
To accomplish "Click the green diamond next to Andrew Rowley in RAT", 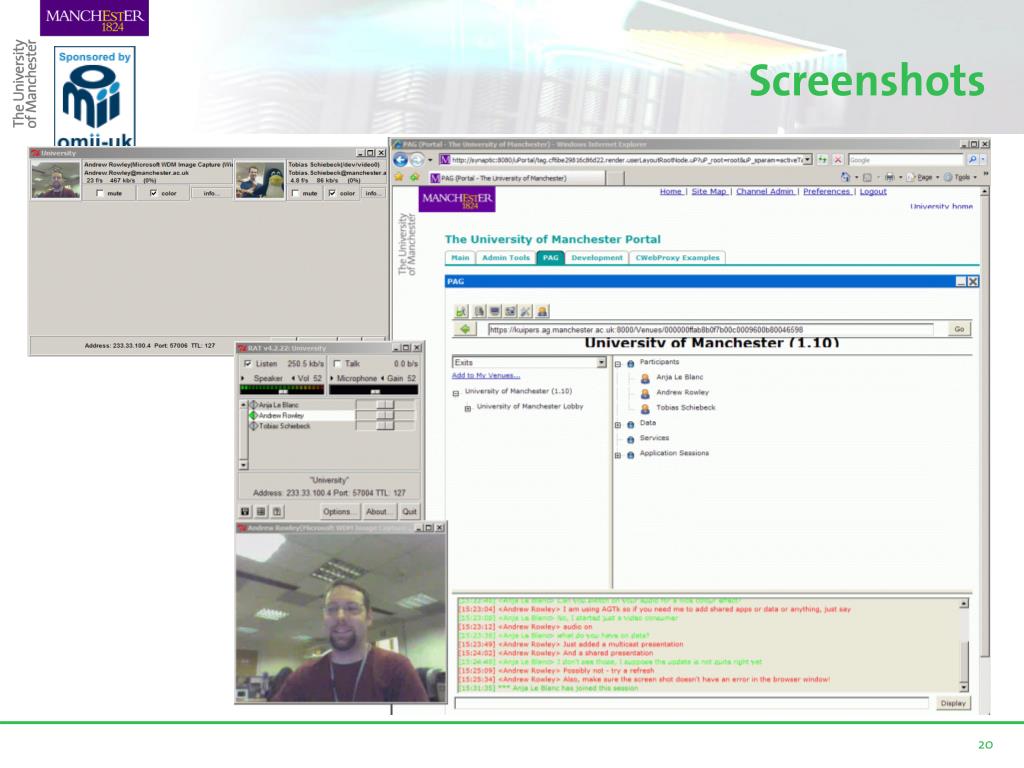I will coord(253,415).
